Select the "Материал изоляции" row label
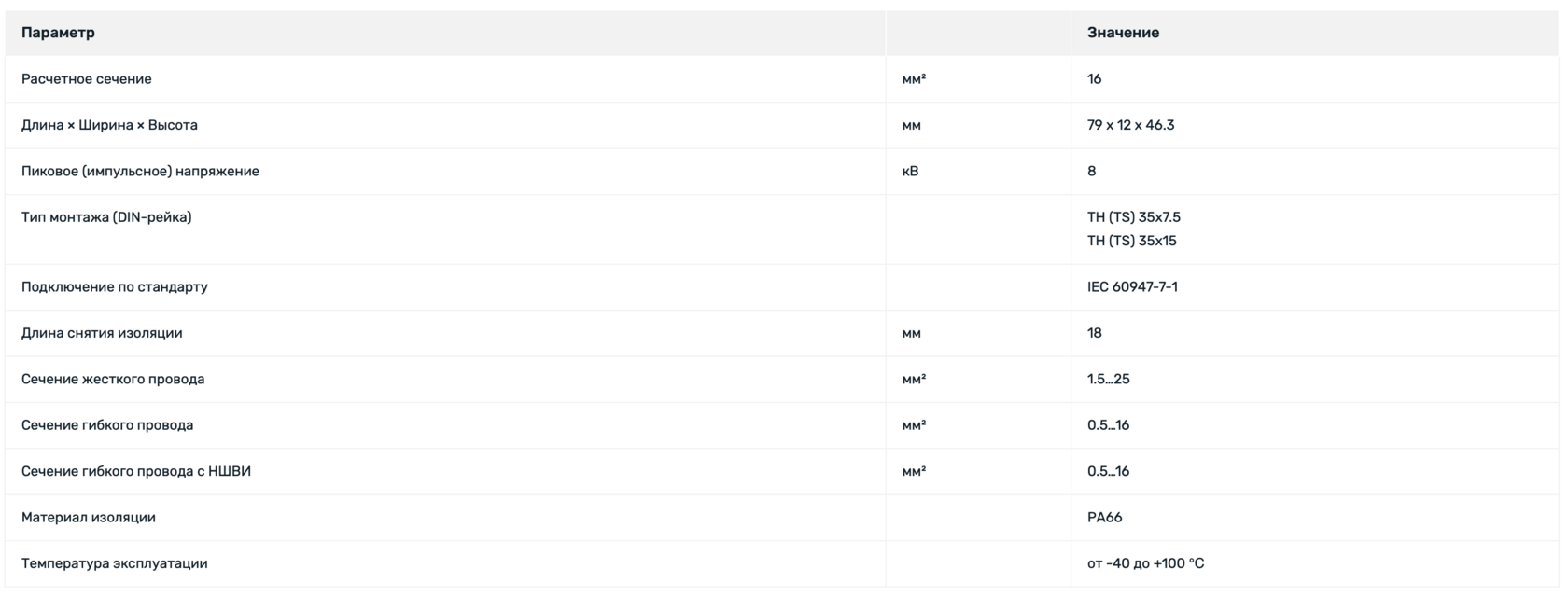The width and height of the screenshot is (1568, 597). (89, 518)
